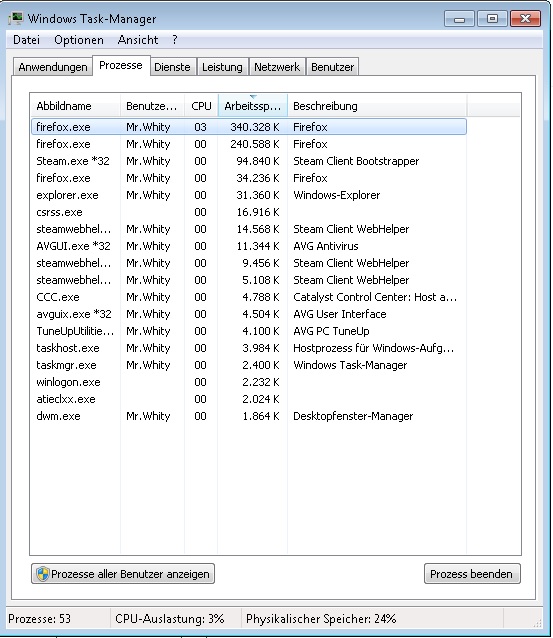
Task: Select the explorer.exe process row
Action: pyautogui.click(x=249, y=195)
